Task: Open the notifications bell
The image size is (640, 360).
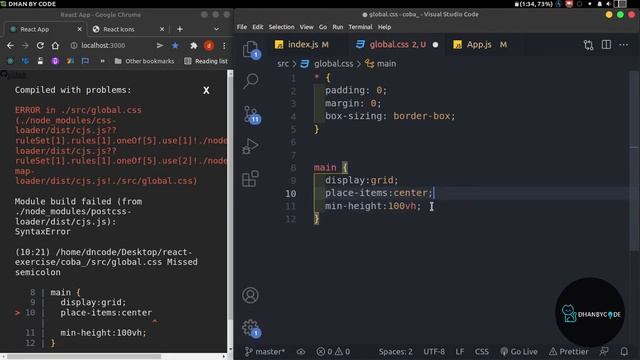Action: [624, 351]
